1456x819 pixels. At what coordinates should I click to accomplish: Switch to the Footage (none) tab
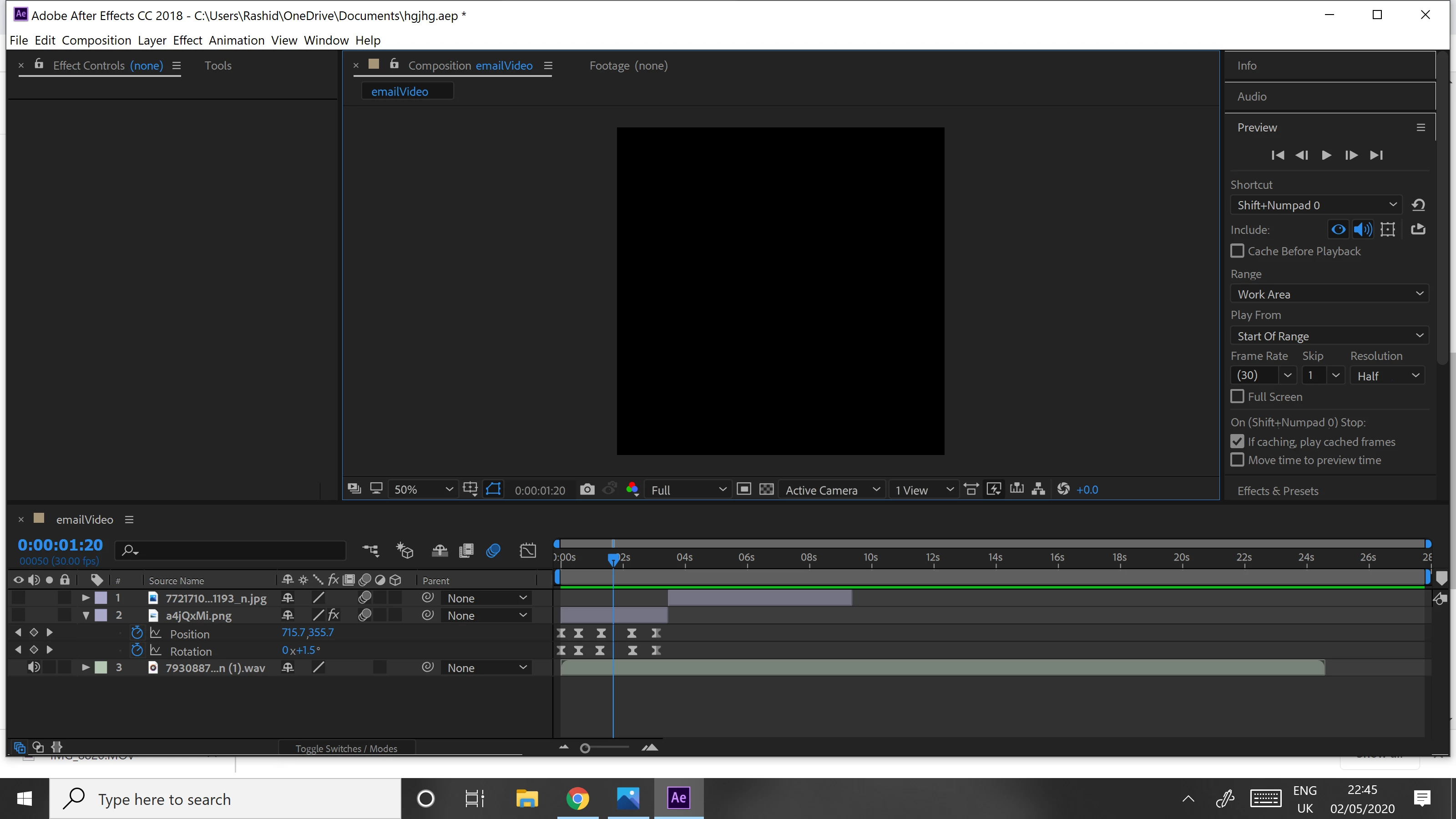628,66
